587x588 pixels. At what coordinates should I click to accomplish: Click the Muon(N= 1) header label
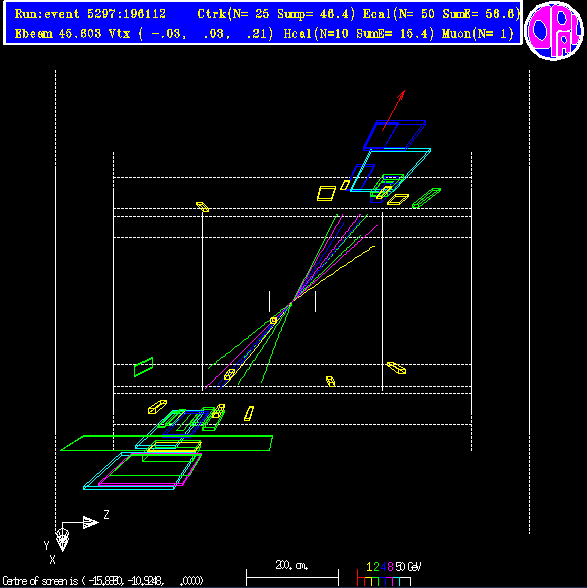[x=477, y=34]
